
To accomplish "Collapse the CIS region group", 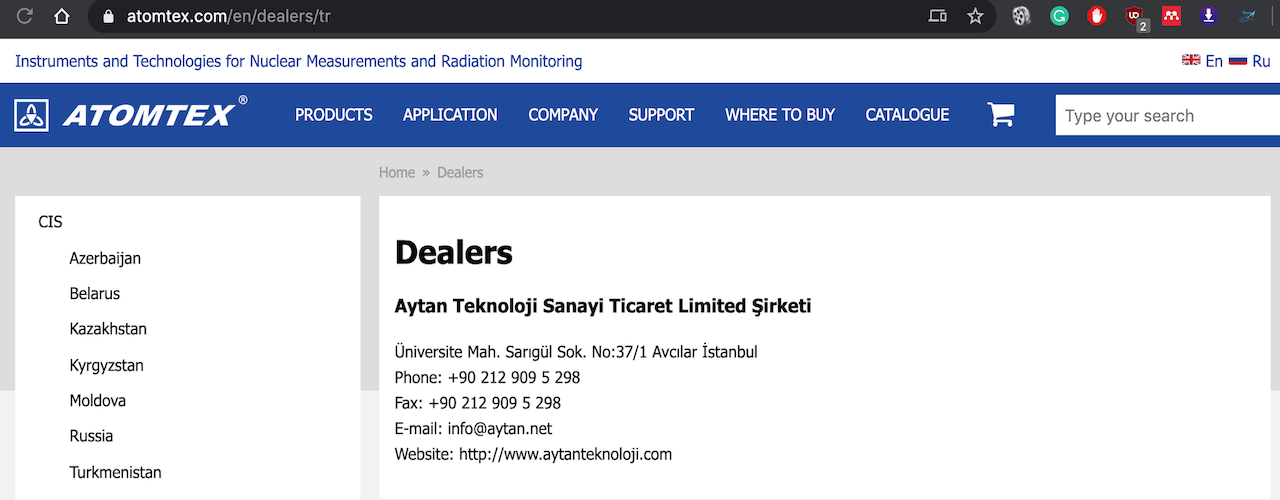I will (51, 222).
